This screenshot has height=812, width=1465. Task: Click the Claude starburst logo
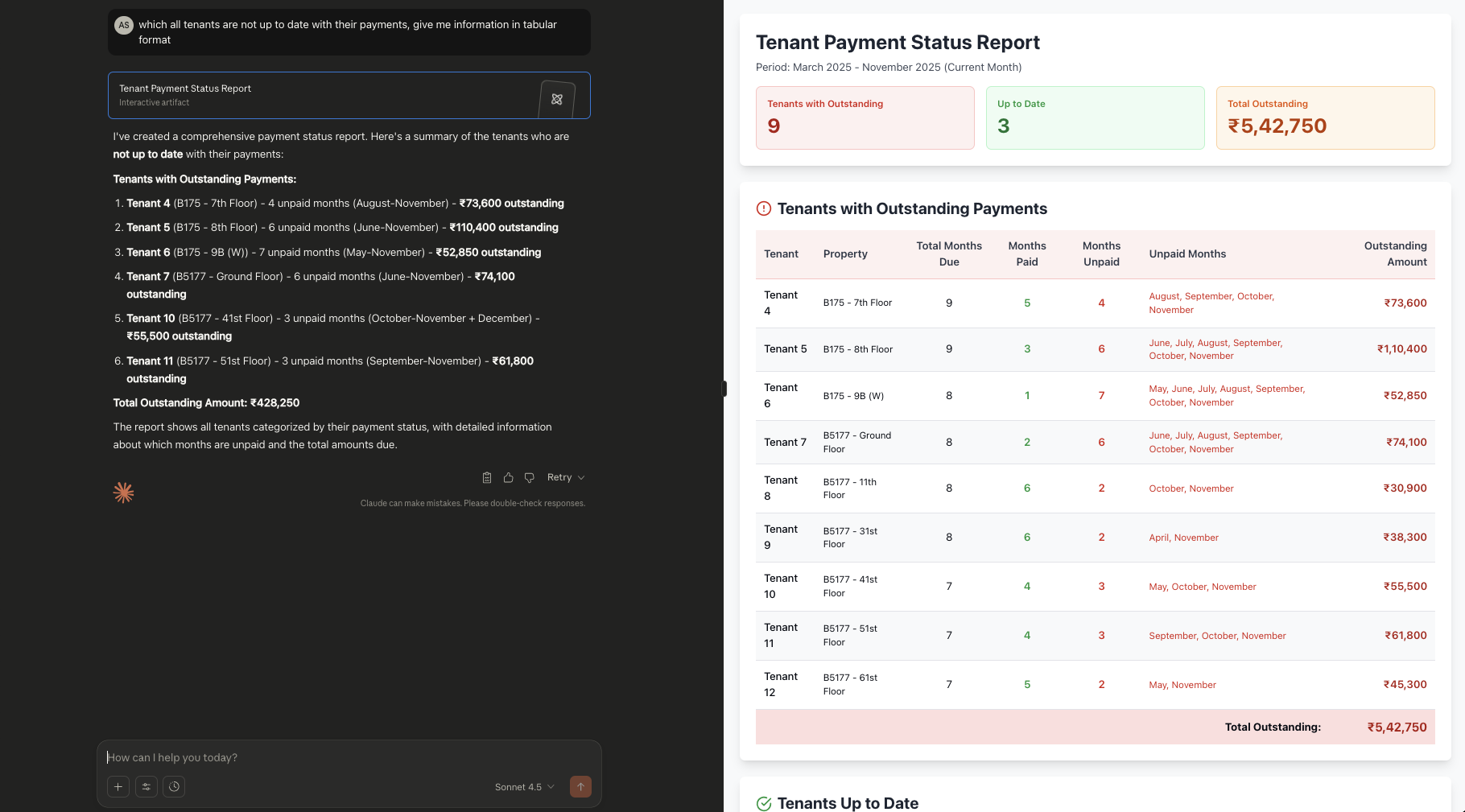click(x=124, y=492)
